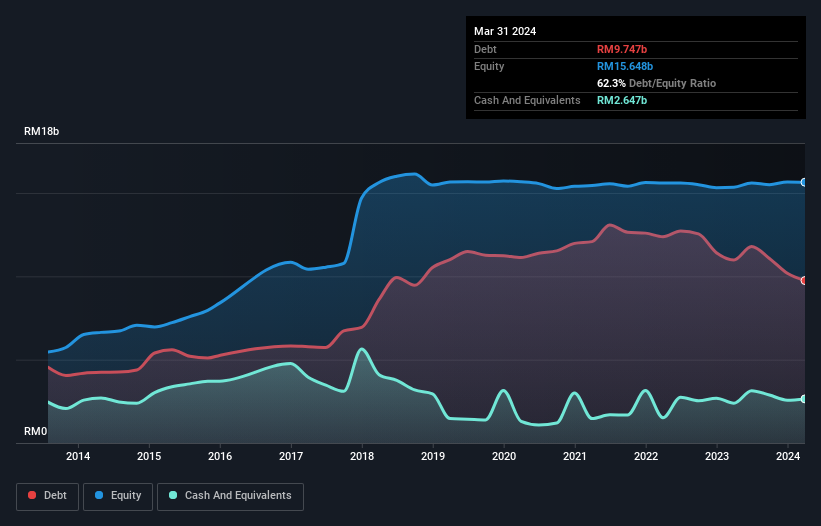The width and height of the screenshot is (821, 526).
Task: Select the 2021 x-axis label
Action: coord(575,456)
